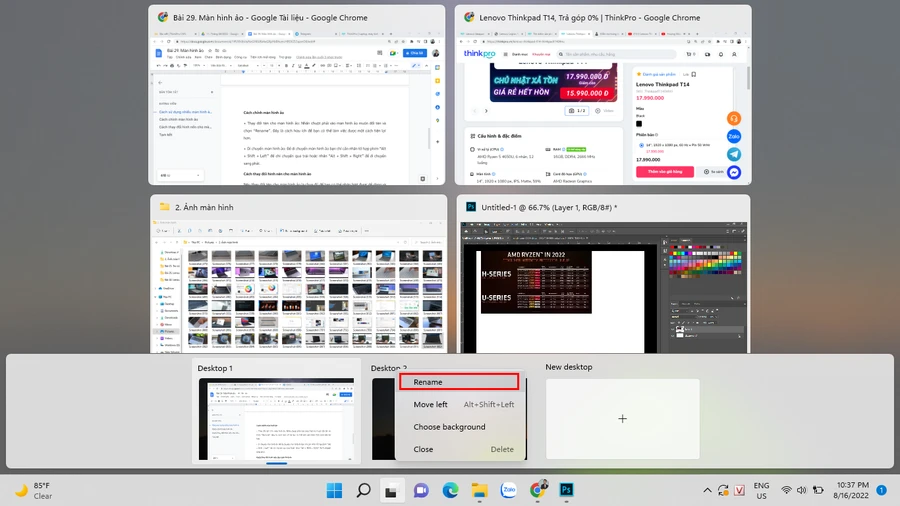Open the Photoshop Untitled-1 window preview
Image resolution: width=900 pixels, height=506 pixels.
click(603, 274)
